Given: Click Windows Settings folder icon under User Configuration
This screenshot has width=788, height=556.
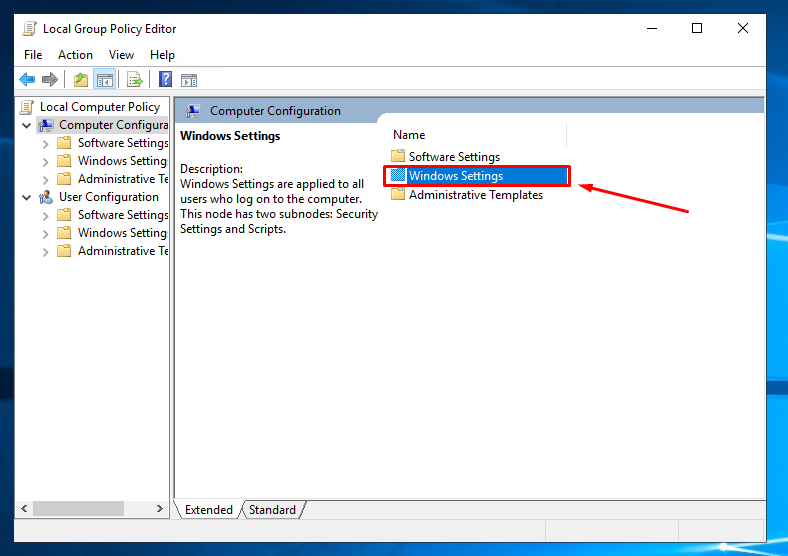Looking at the screenshot, I should [64, 233].
